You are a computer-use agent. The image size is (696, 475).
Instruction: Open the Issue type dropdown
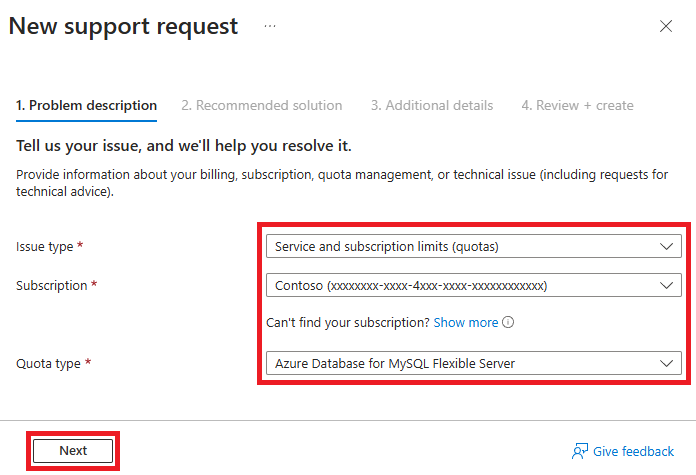[x=474, y=246]
